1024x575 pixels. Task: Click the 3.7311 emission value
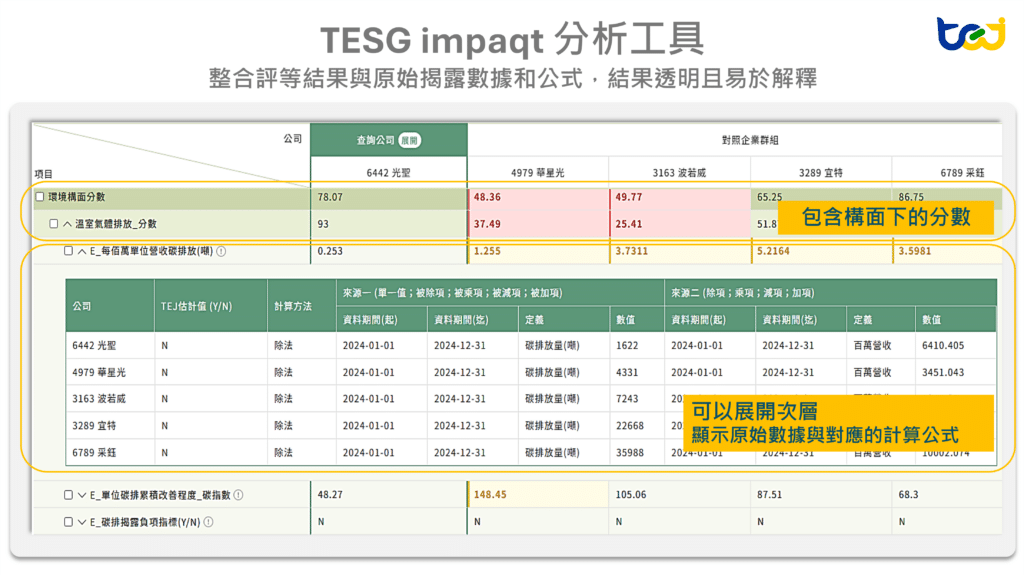click(632, 251)
